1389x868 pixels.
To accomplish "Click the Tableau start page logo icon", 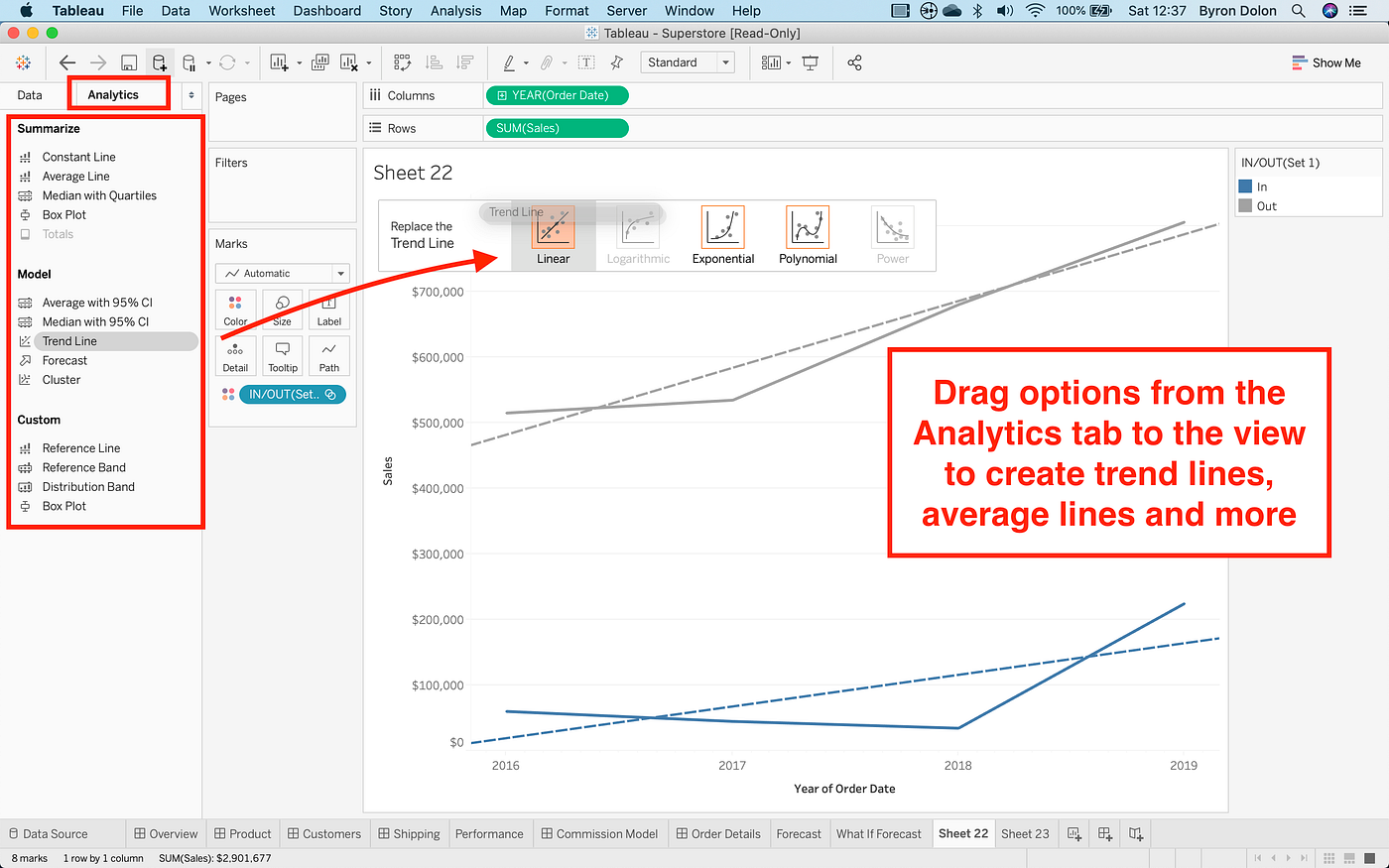I will click(23, 62).
